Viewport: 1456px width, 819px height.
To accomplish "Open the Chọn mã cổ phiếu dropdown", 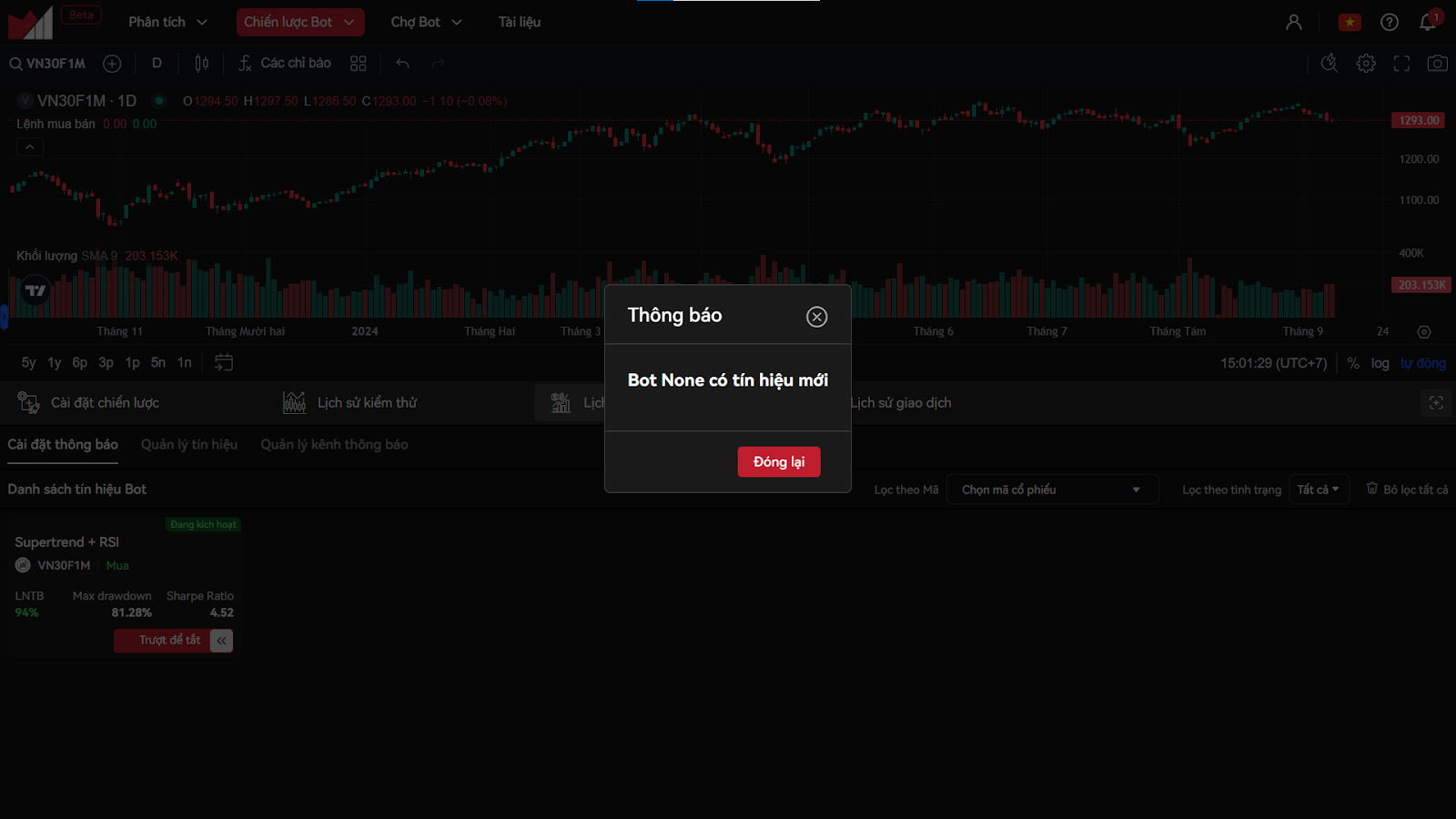I will click(1053, 490).
